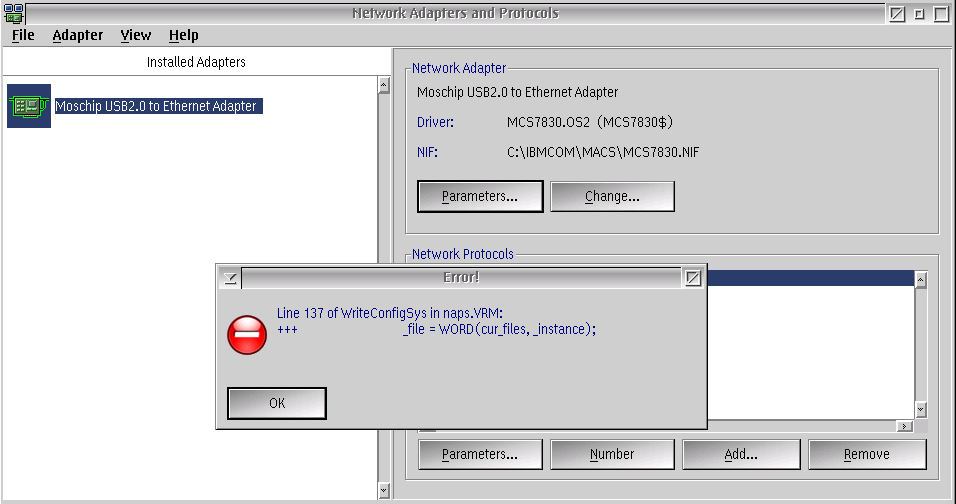Open the View menu
Image resolution: width=956 pixels, height=504 pixels.
point(135,35)
